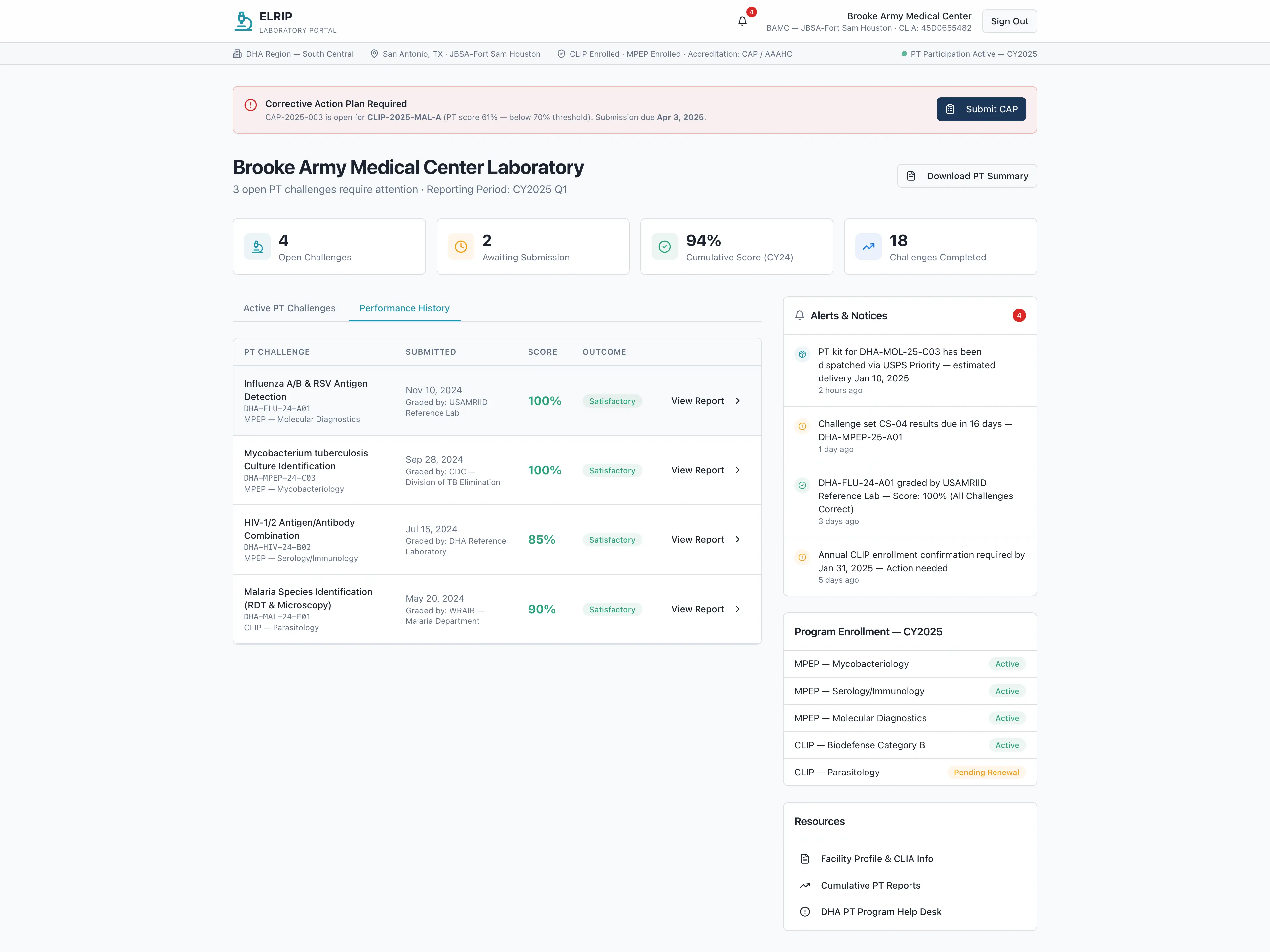Click the bell icon in Alerts & Notices

[799, 315]
